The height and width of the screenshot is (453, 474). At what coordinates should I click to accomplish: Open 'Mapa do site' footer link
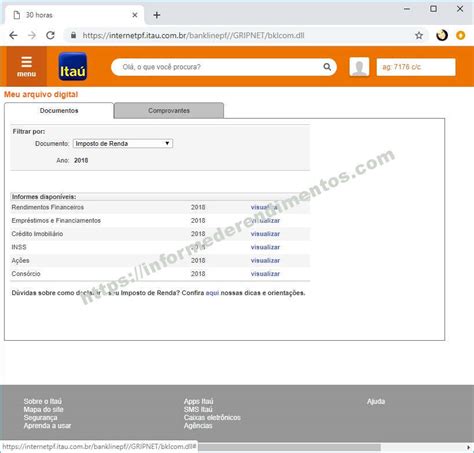43,410
